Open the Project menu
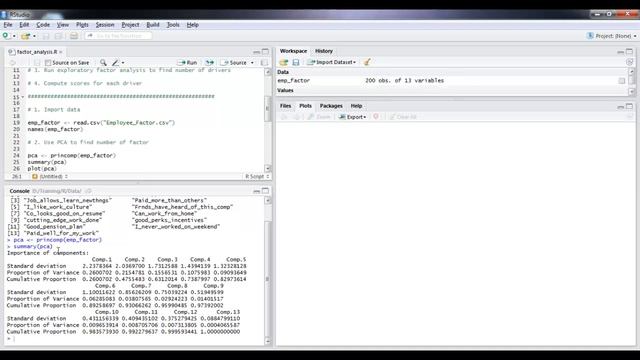Screen dimensions: 640x360 coord(130,25)
